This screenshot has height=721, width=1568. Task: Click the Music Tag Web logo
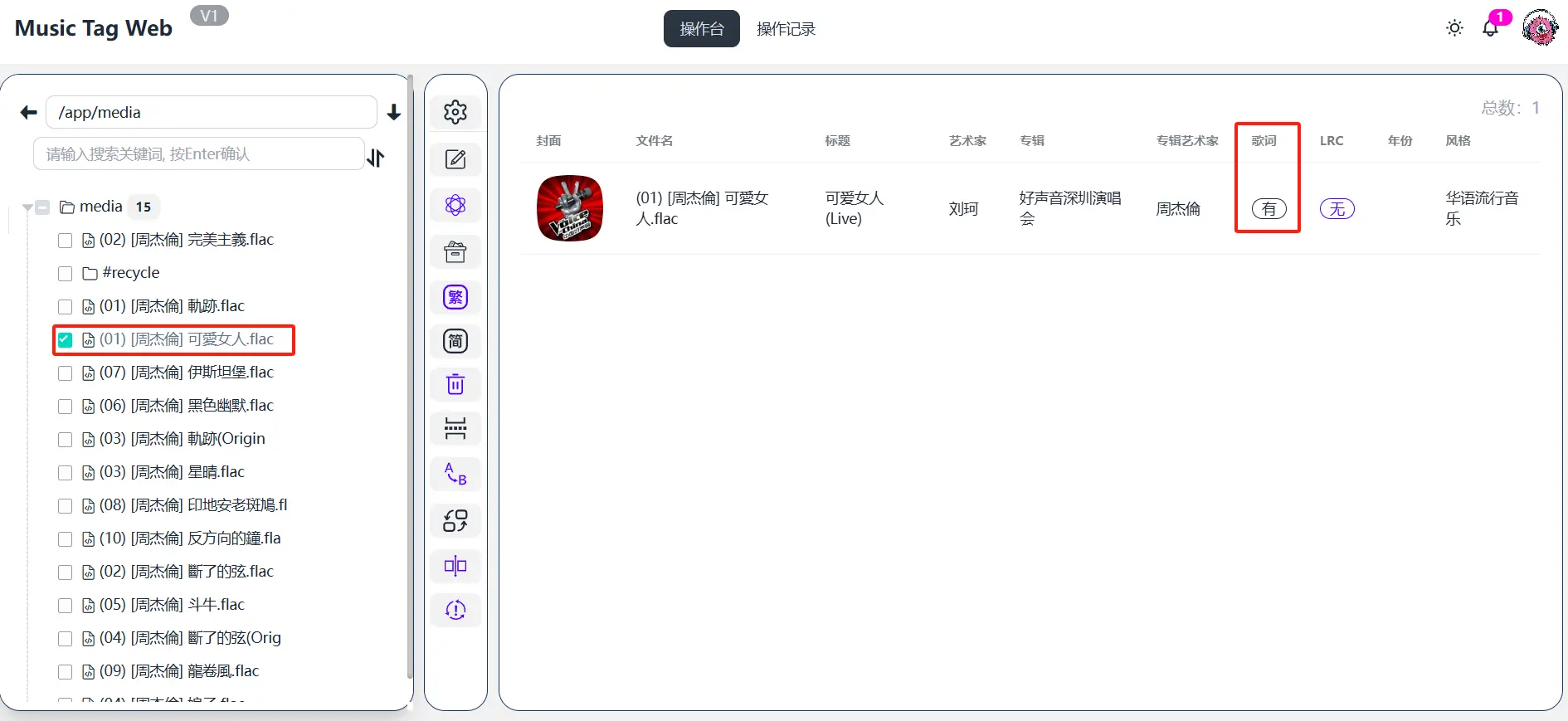point(94,28)
